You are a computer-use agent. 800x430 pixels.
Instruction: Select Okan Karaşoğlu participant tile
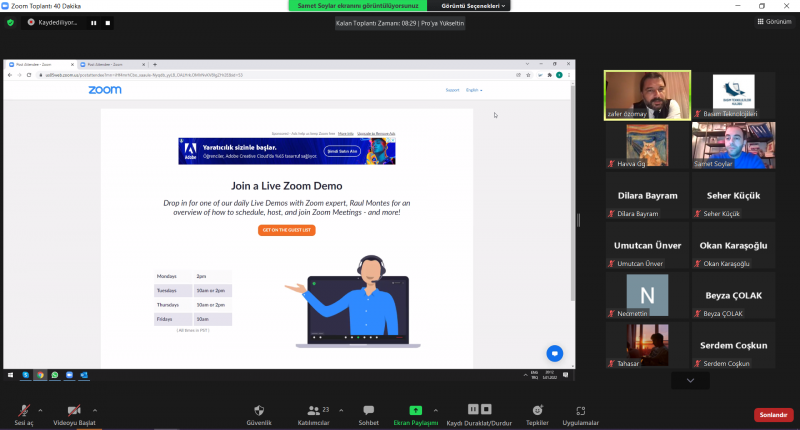coord(734,245)
